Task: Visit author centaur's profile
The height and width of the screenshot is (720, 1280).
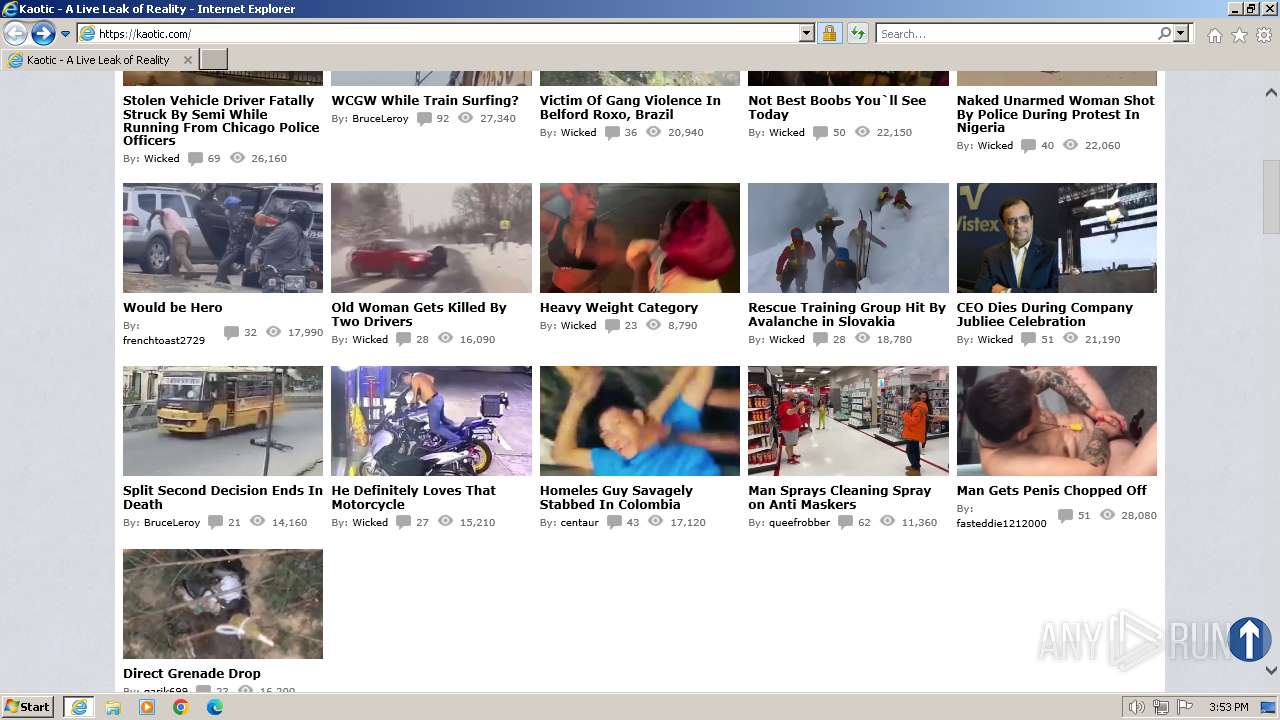Action: tap(580, 523)
